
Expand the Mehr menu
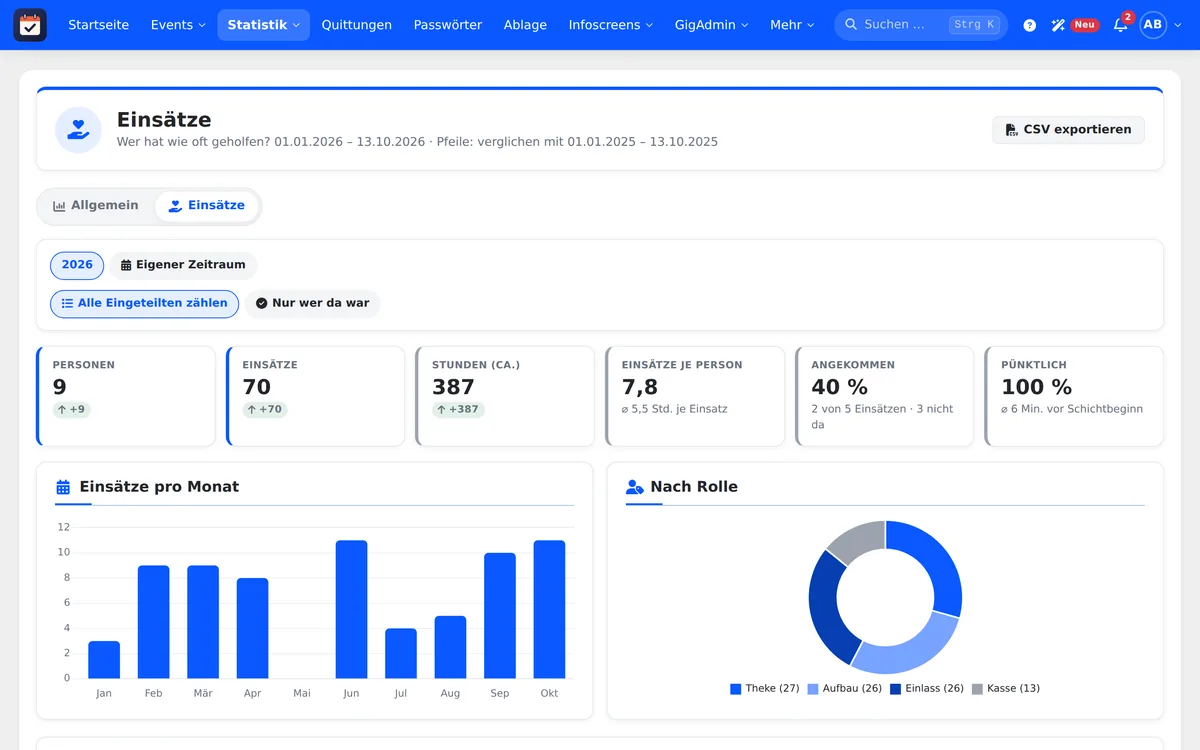792,25
